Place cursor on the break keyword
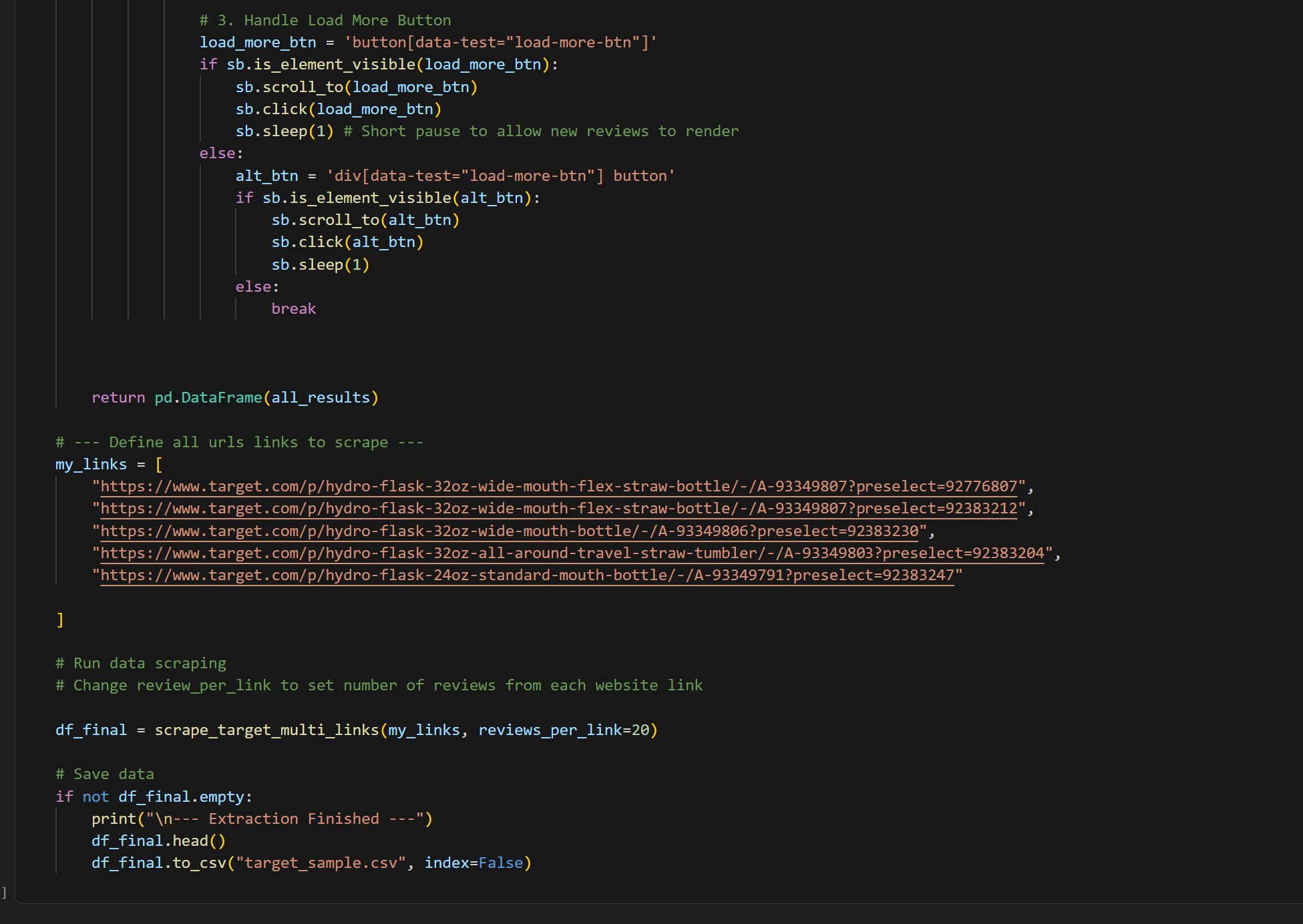Image resolution: width=1303 pixels, height=924 pixels. coord(293,309)
